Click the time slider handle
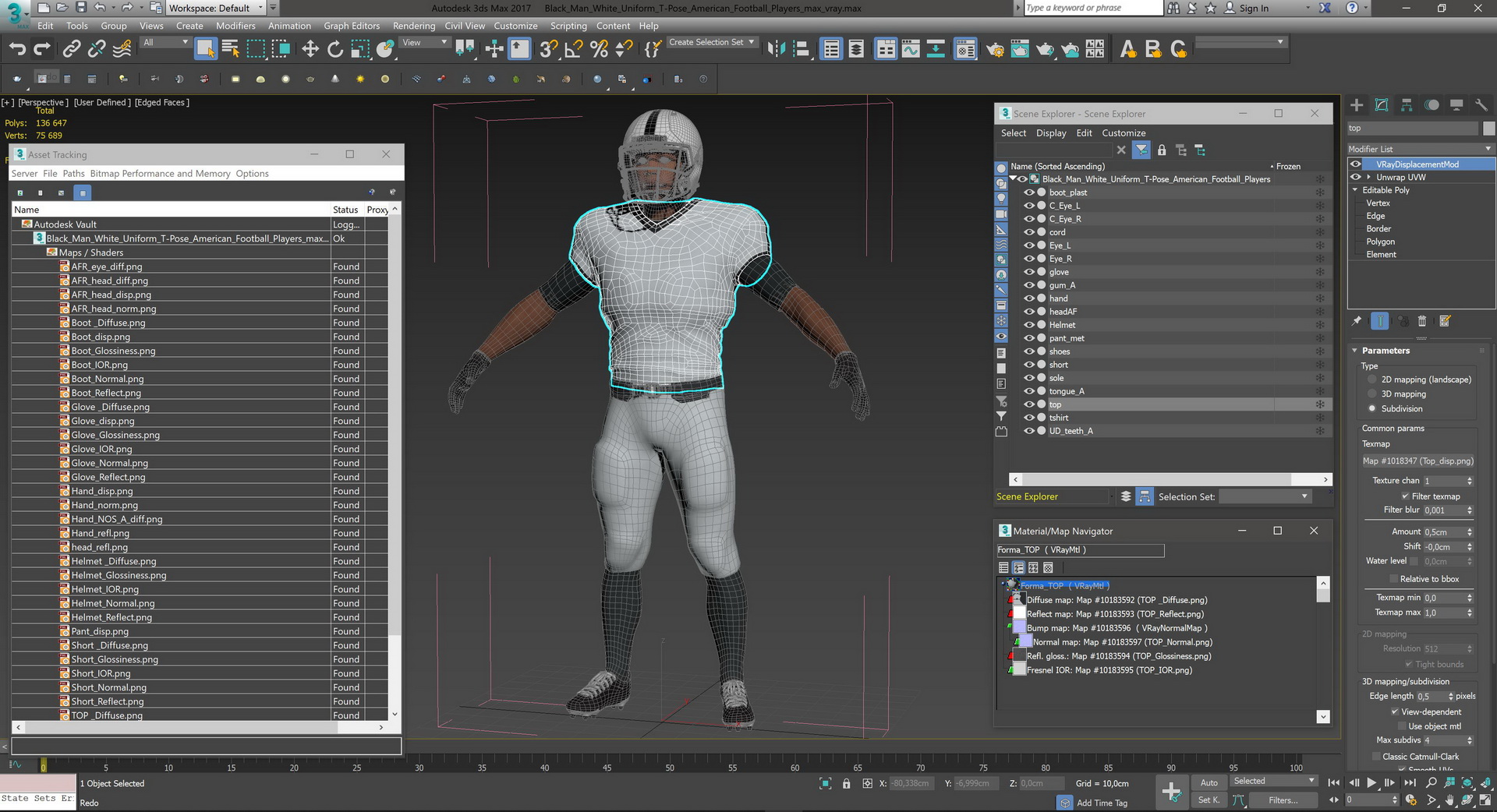Screen dimensions: 1497x812 pyautogui.click(x=43, y=765)
